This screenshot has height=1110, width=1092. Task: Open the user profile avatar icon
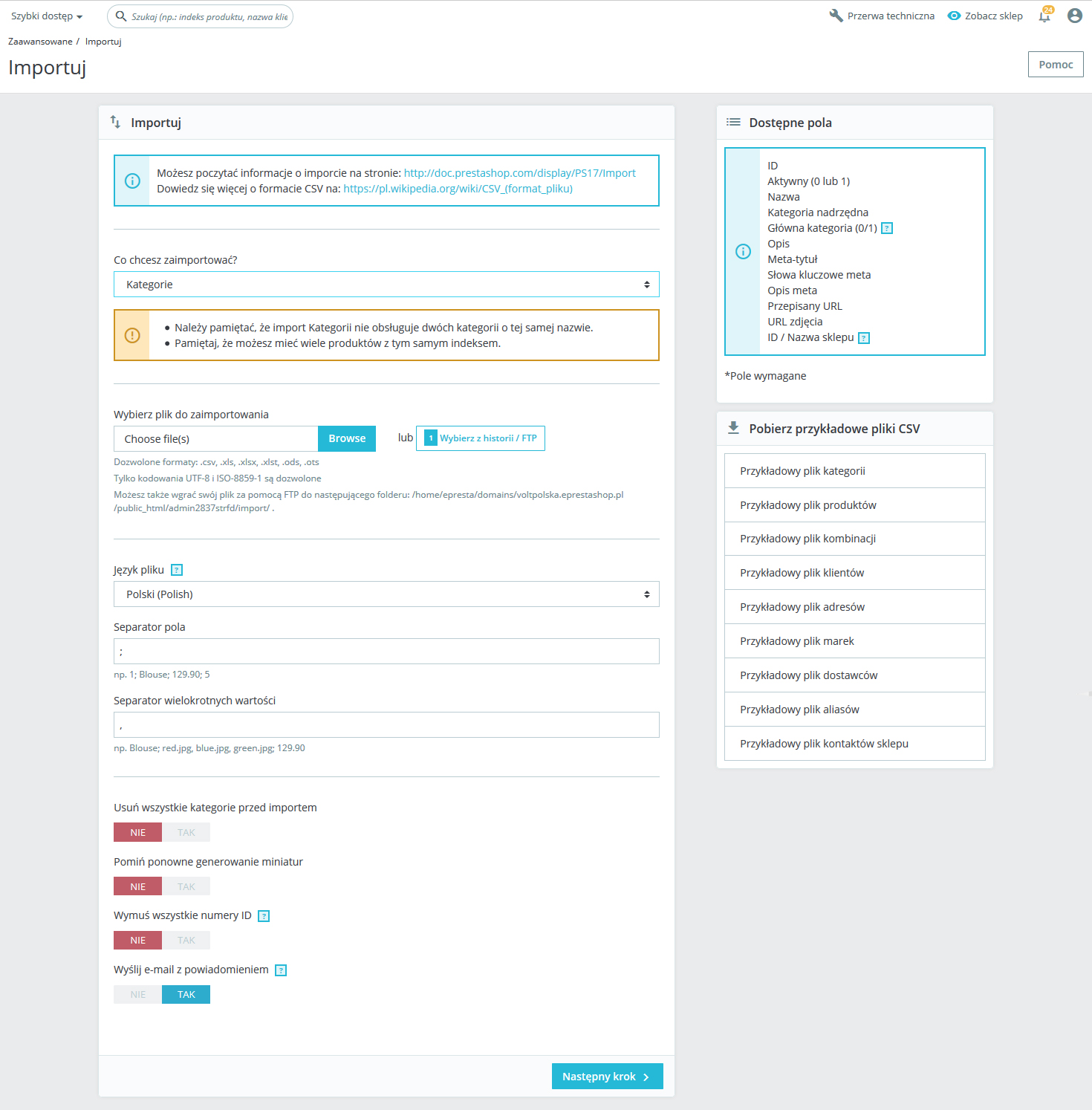click(1074, 16)
